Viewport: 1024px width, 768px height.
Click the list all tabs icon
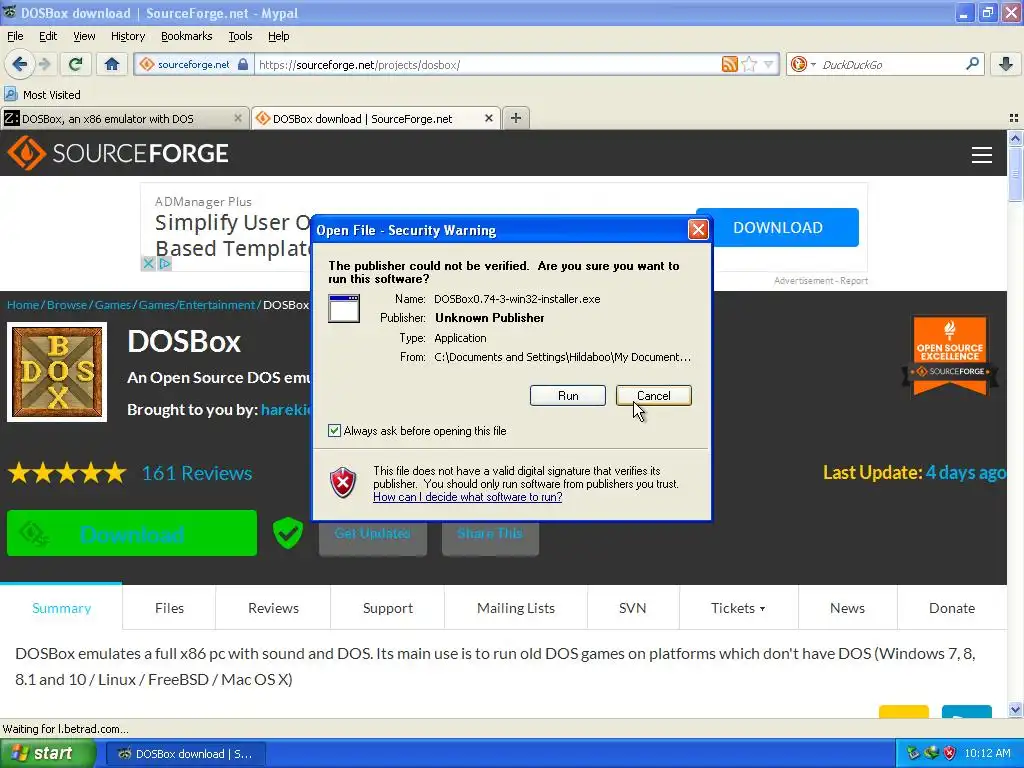pos(1014,118)
